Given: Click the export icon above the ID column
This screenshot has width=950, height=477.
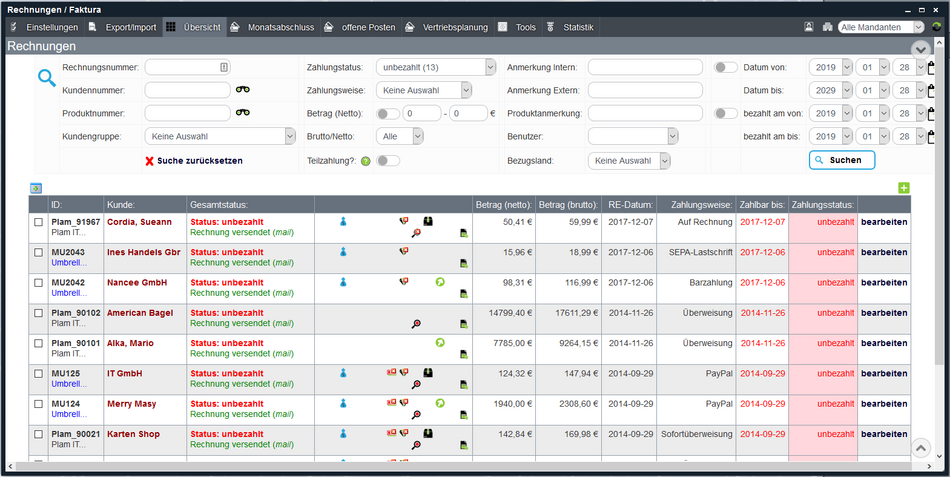Looking at the screenshot, I should click(36, 188).
